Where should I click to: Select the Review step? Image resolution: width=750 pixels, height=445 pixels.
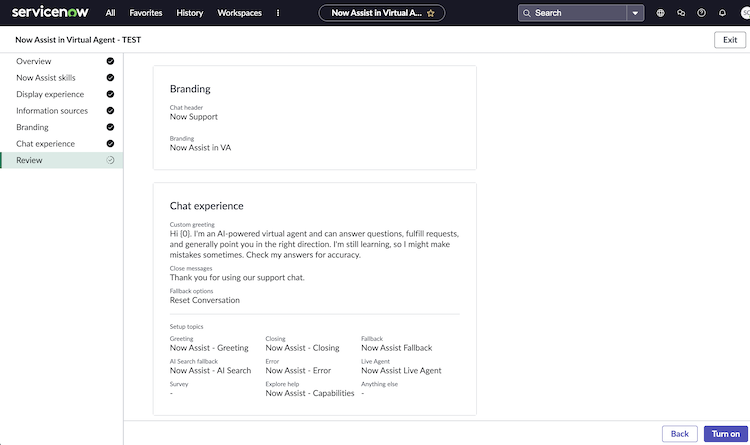[62, 160]
